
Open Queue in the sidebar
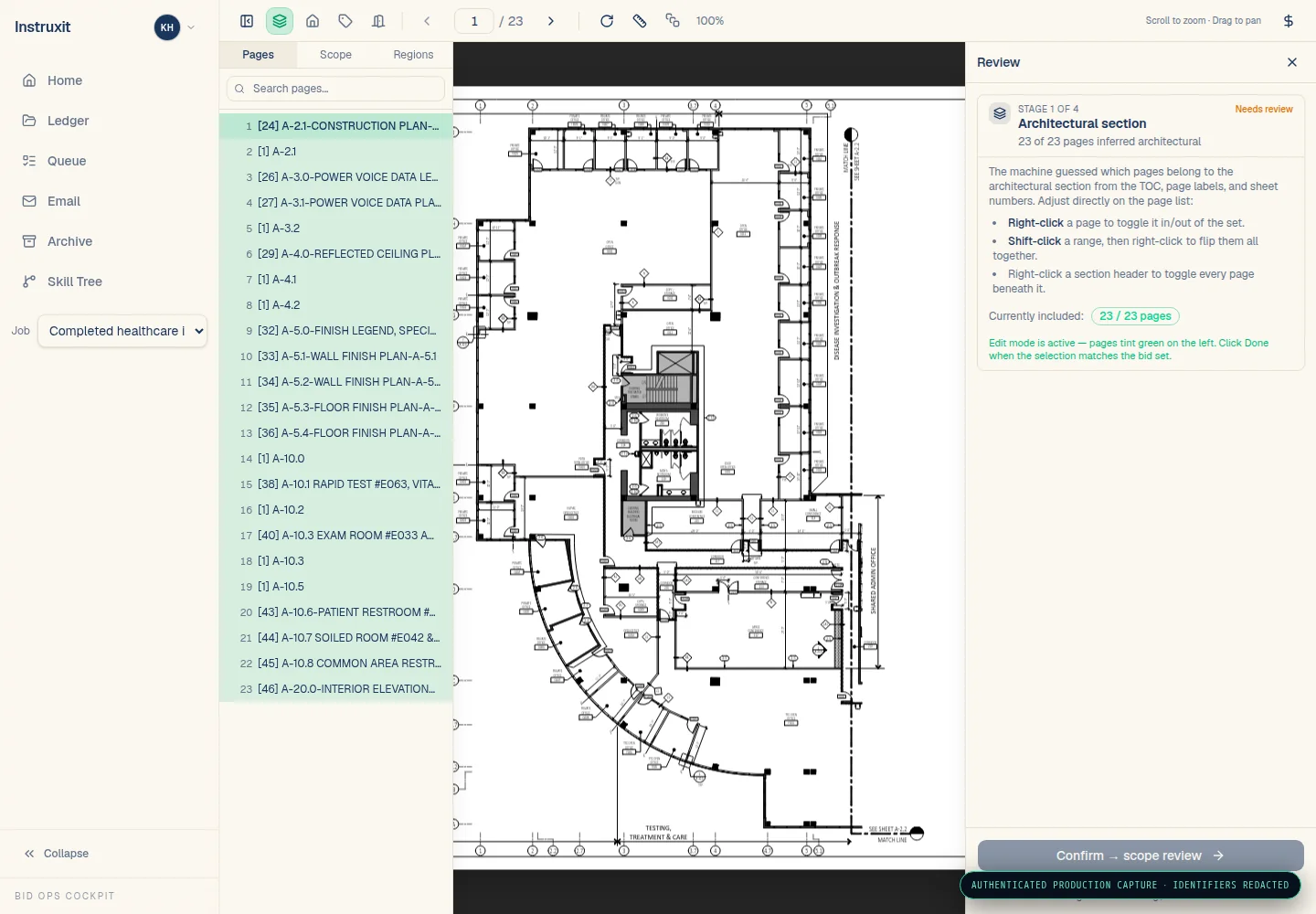[110, 161]
